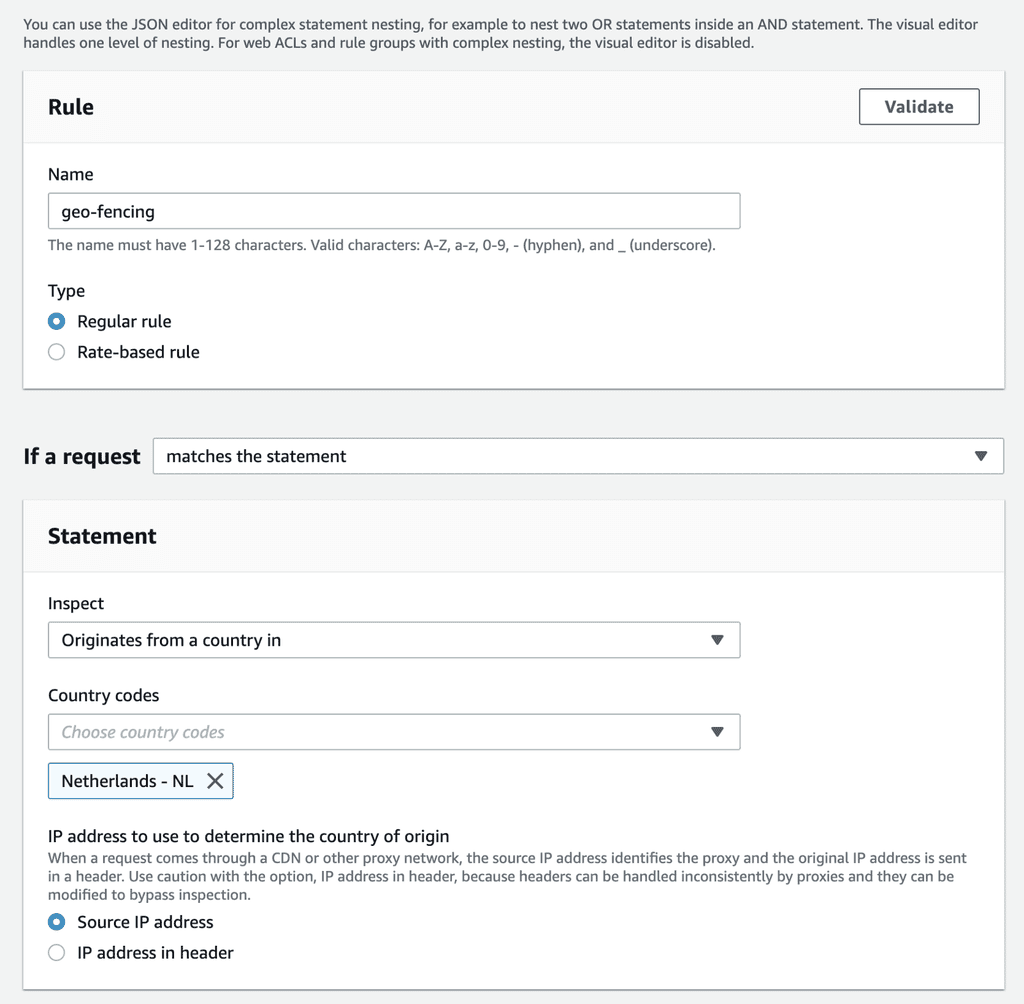The width and height of the screenshot is (1024, 1004).
Task: Select the Rate-based rule option
Action: tap(57, 352)
